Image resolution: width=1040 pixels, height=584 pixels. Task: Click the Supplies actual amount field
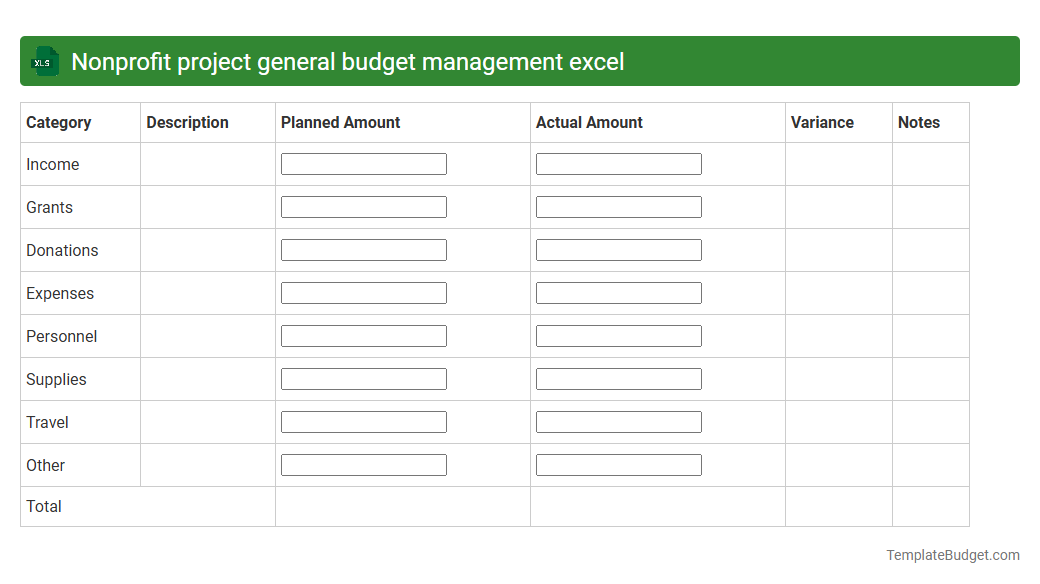(x=618, y=378)
